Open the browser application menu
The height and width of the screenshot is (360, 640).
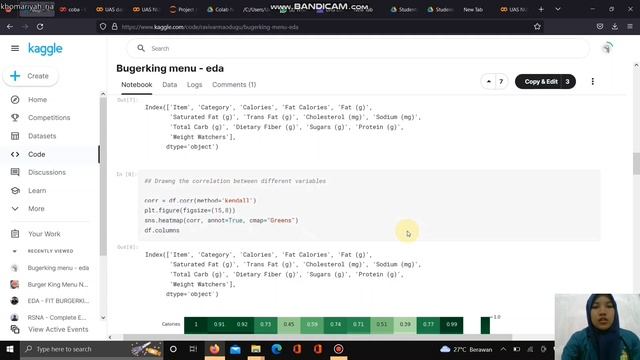(x=630, y=27)
